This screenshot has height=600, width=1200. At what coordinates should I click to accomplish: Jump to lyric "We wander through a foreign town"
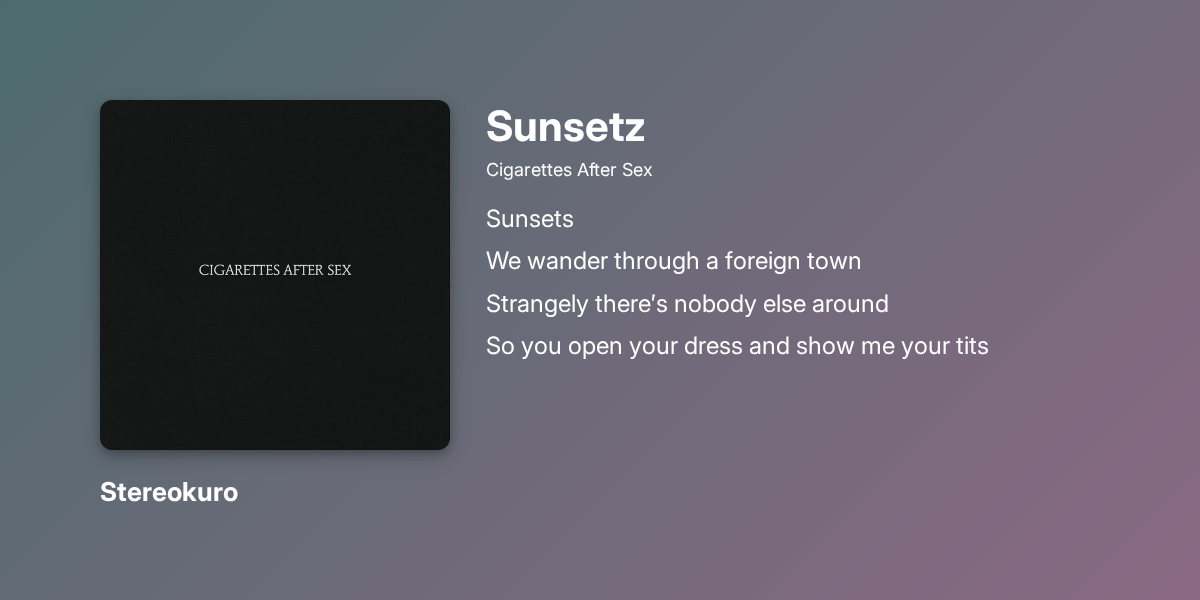tap(673, 261)
